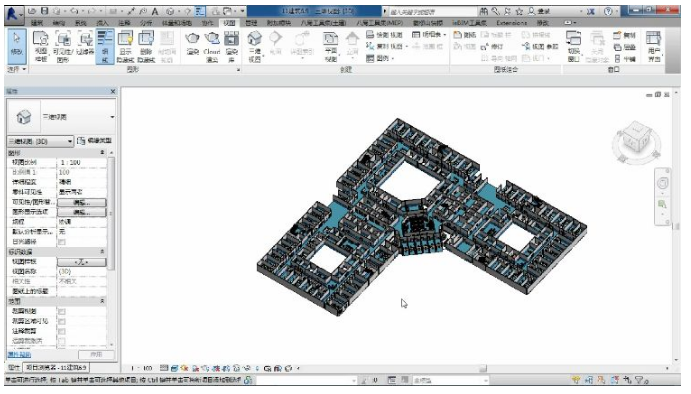This screenshot has width=691, height=394.
Task: Click Undo arrow in quick access toolbar
Action: [x=73, y=11]
